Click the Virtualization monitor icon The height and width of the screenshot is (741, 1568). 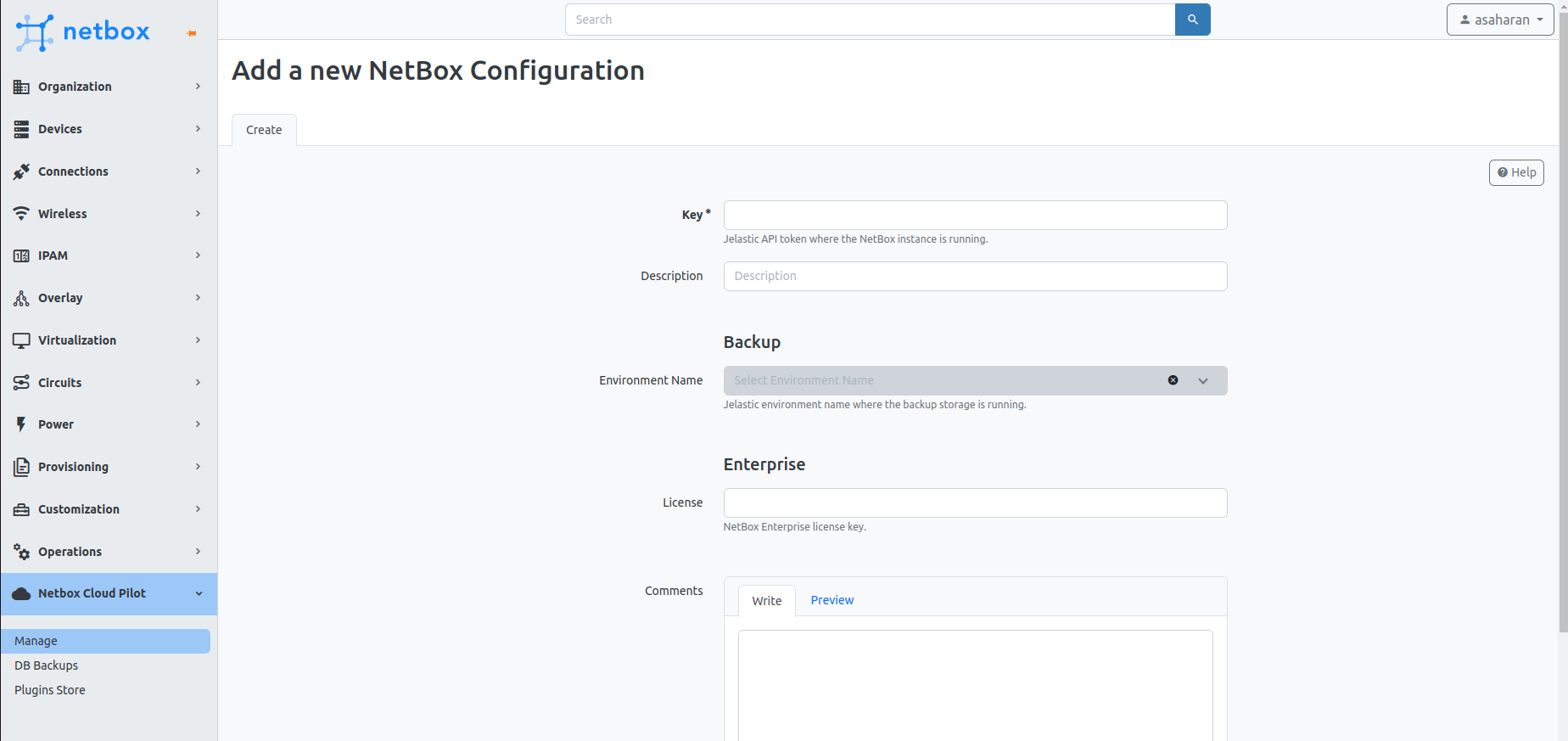pos(21,340)
